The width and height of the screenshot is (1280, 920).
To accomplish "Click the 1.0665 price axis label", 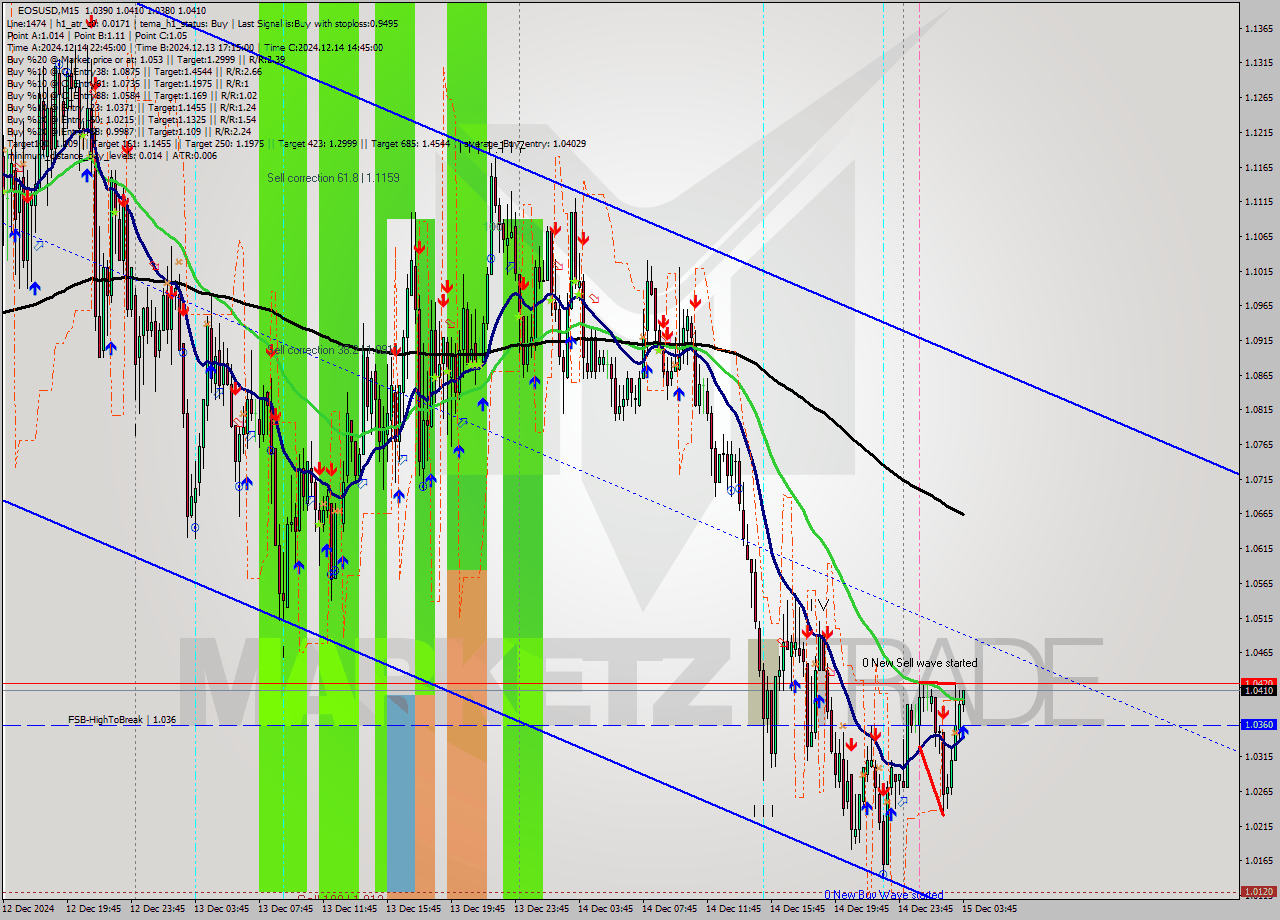I will click(x=1258, y=513).
